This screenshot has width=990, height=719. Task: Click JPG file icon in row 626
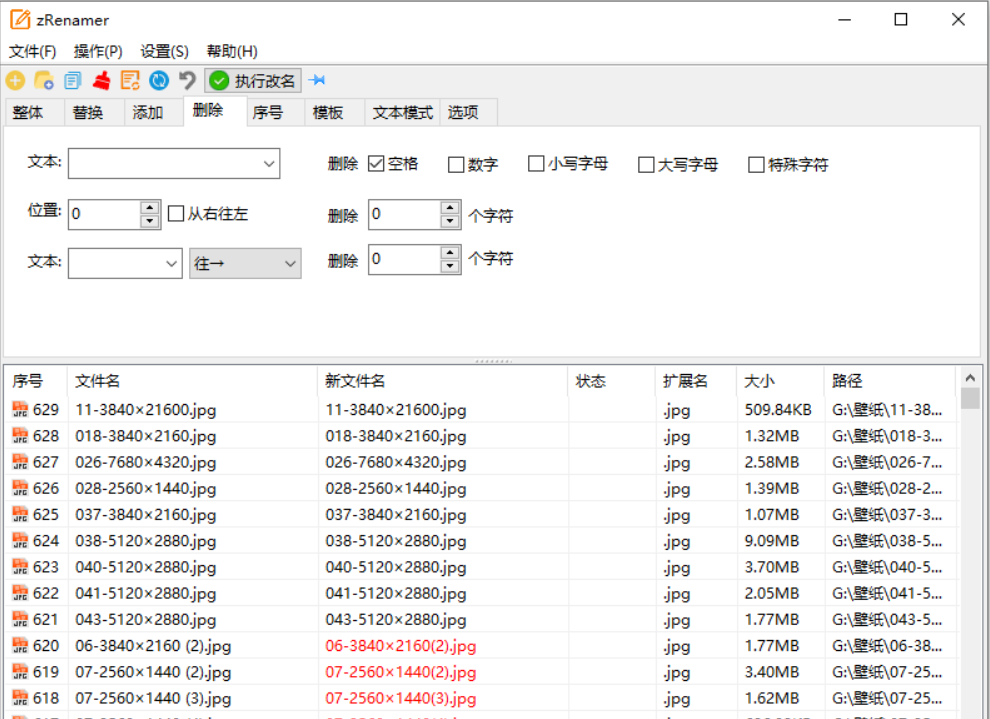pyautogui.click(x=20, y=488)
